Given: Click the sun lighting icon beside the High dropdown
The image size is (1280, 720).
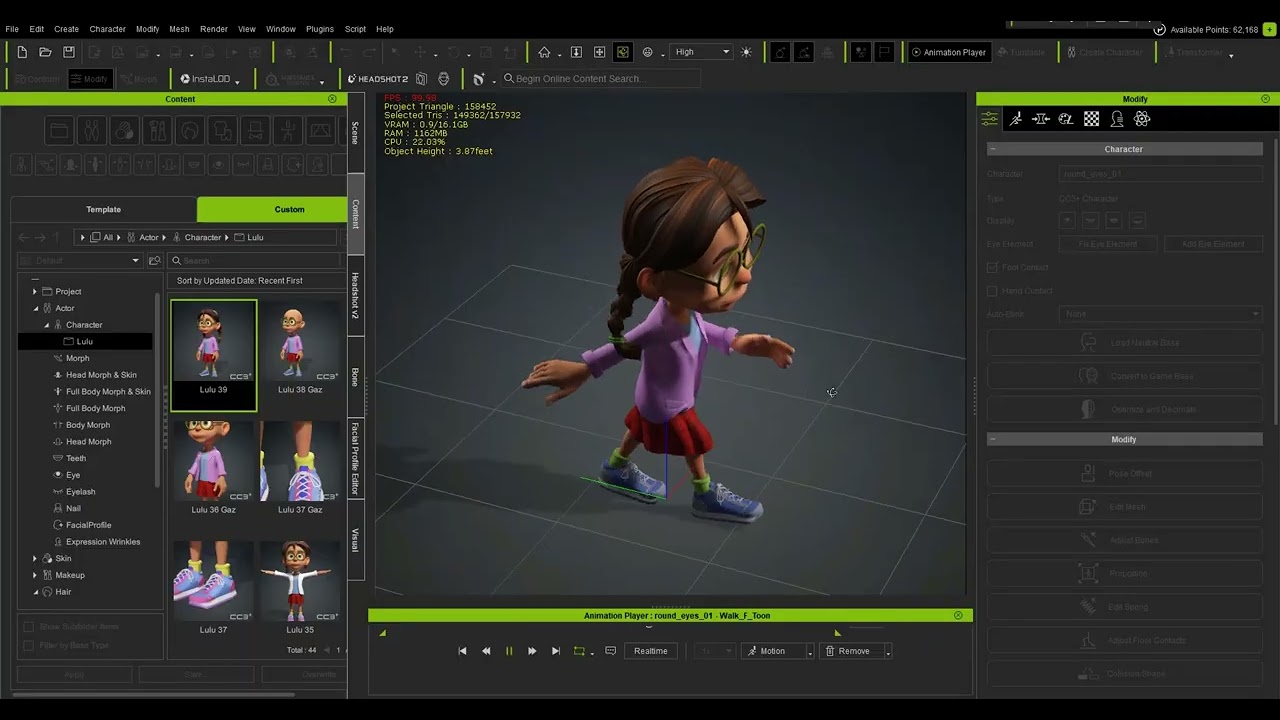Looking at the screenshot, I should 746,52.
